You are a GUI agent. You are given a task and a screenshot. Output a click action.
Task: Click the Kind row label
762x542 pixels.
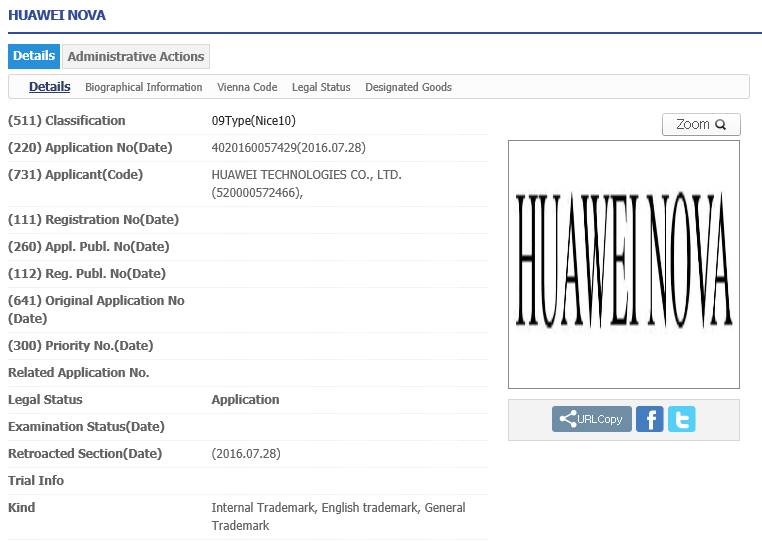(21, 507)
